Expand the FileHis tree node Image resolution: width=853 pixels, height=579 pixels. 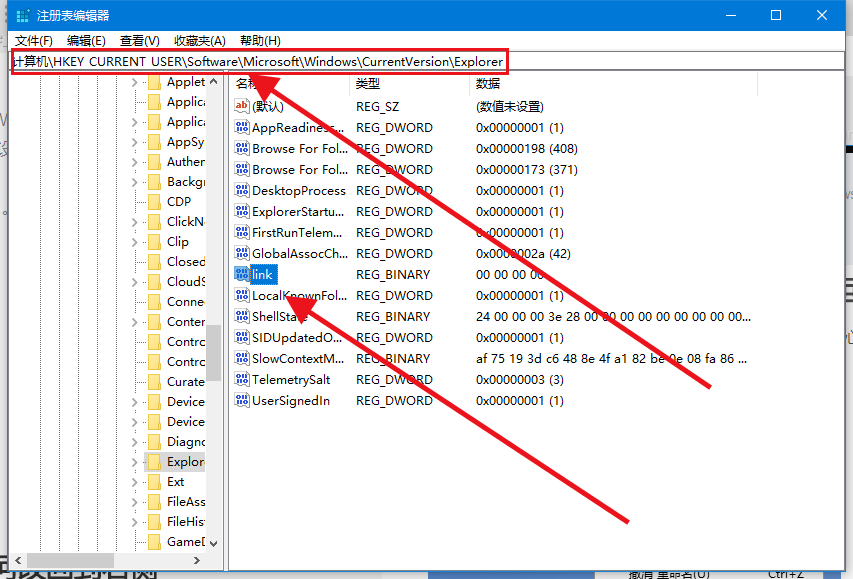coord(134,522)
